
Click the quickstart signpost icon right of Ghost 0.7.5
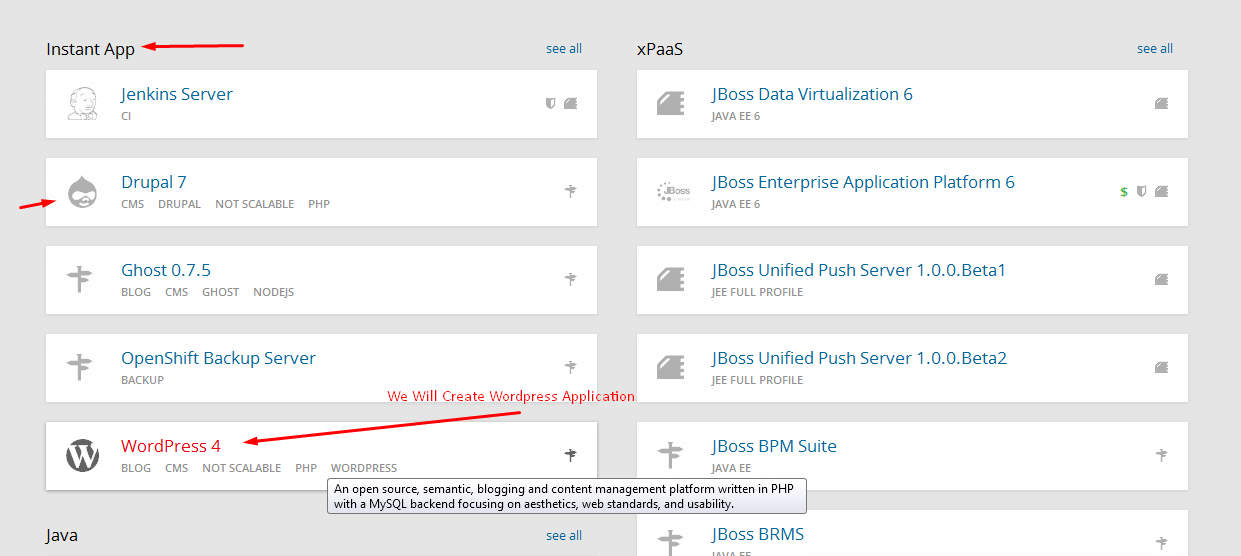(571, 279)
